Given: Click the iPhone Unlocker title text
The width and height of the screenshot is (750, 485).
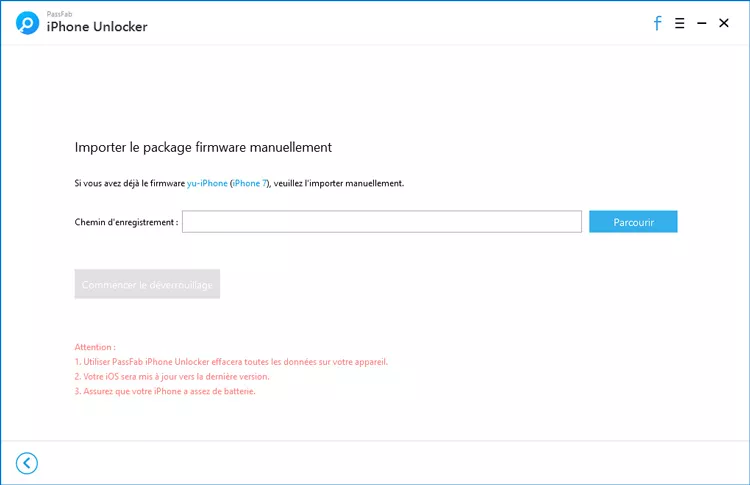Looking at the screenshot, I should tap(97, 27).
